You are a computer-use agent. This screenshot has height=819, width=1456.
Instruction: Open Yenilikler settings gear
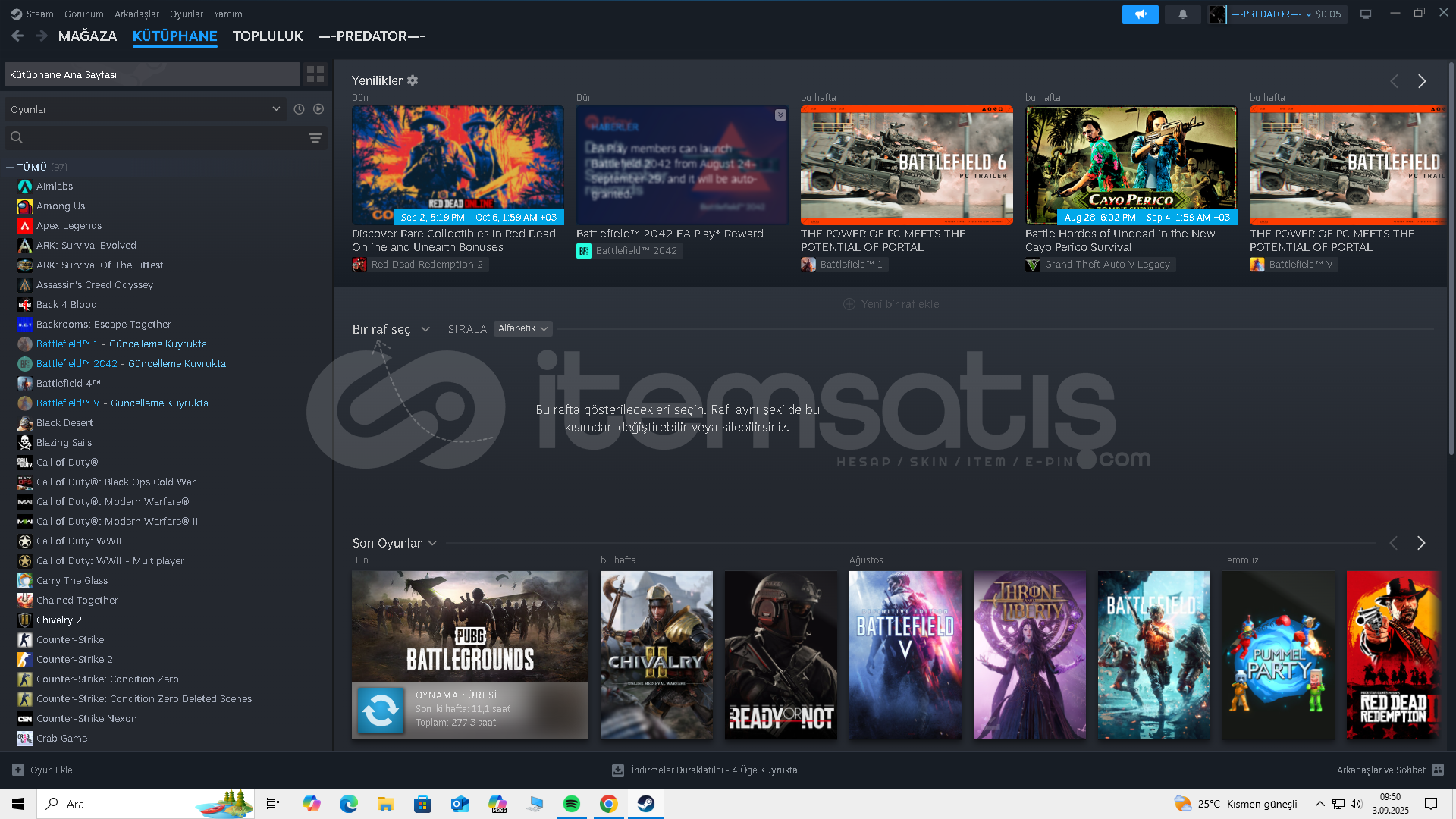tap(413, 80)
